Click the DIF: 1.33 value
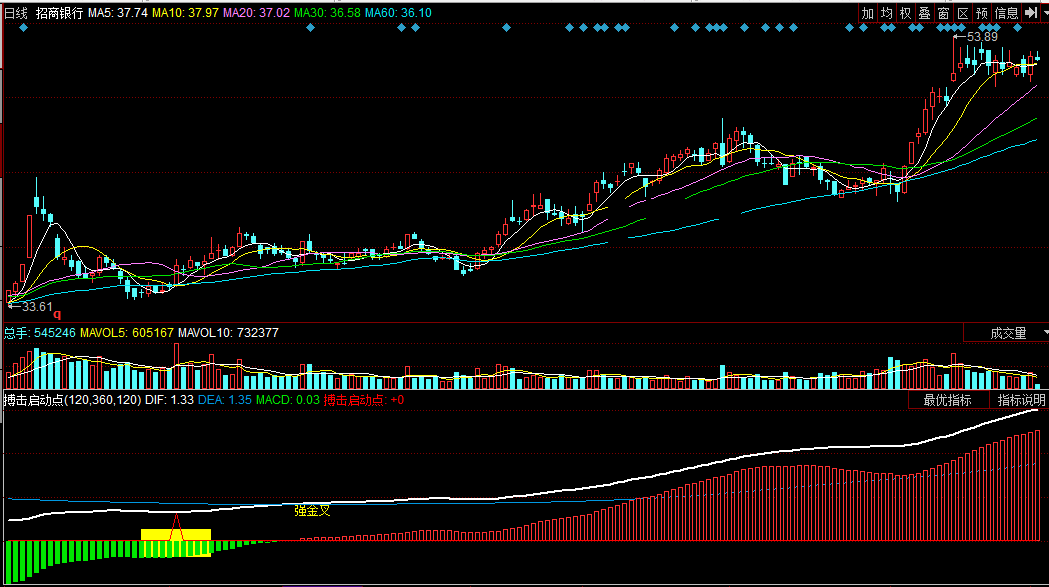Viewport: 1049px width, 587px height. tap(169, 400)
